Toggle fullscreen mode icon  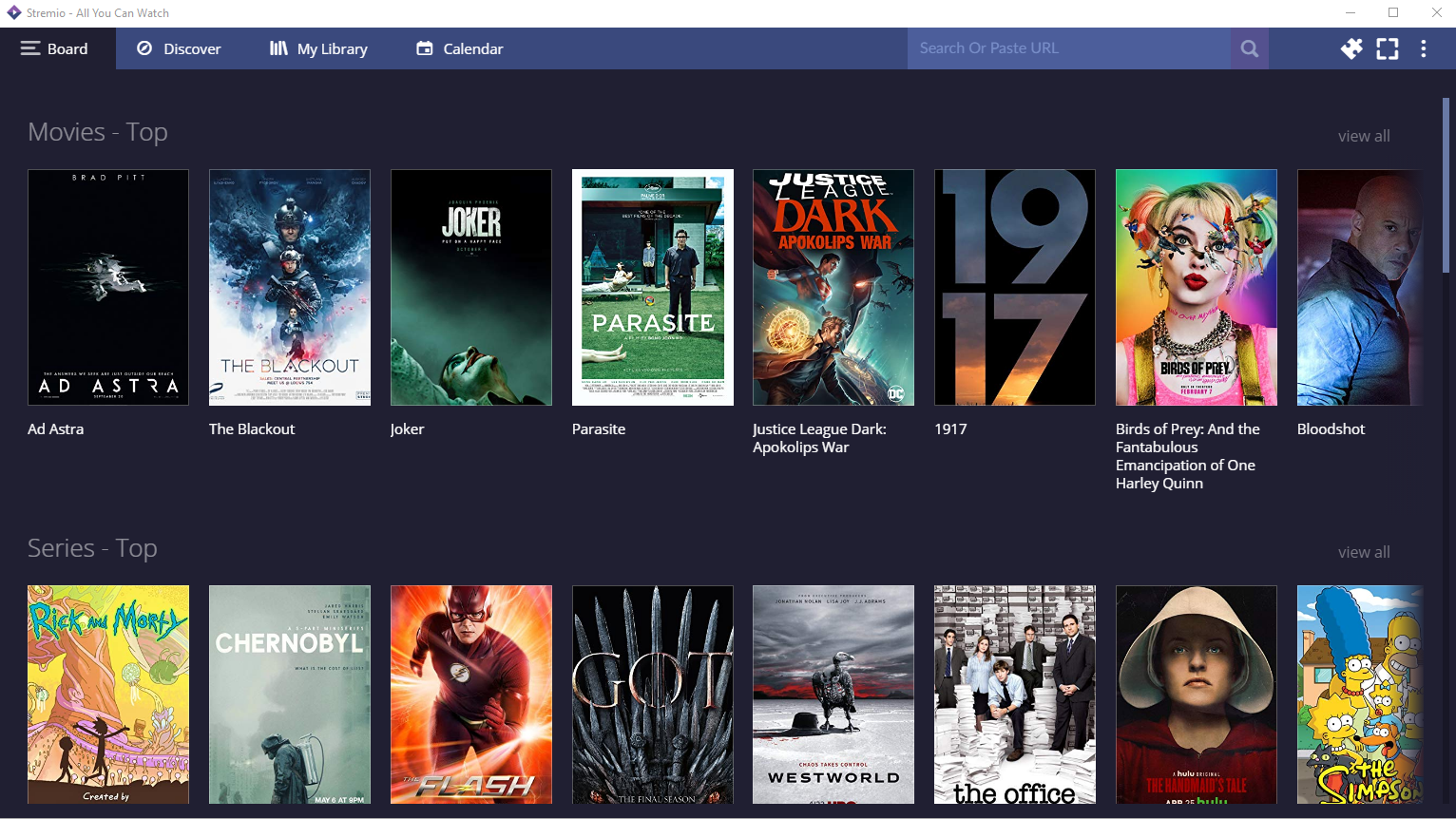[x=1388, y=48]
